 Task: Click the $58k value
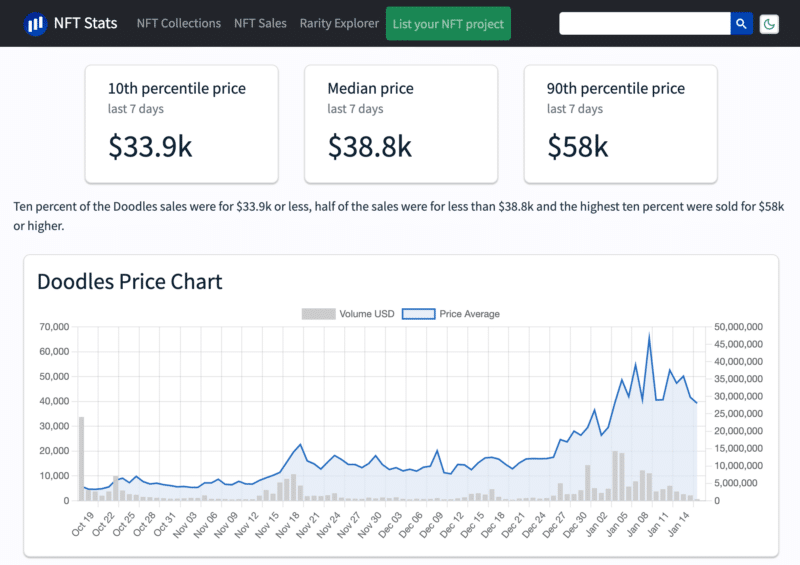[x=578, y=146]
